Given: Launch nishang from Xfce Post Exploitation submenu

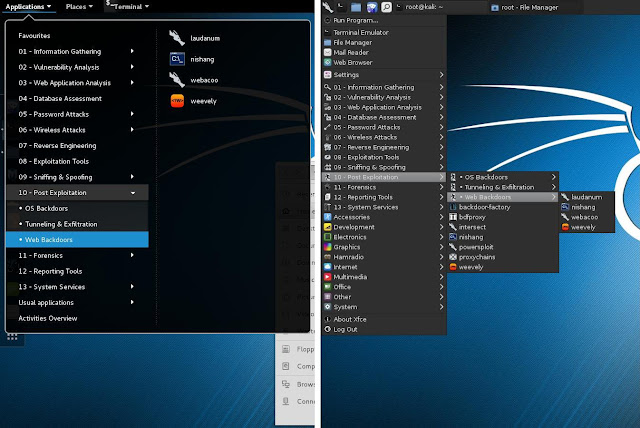Looking at the screenshot, I should (502, 237).
